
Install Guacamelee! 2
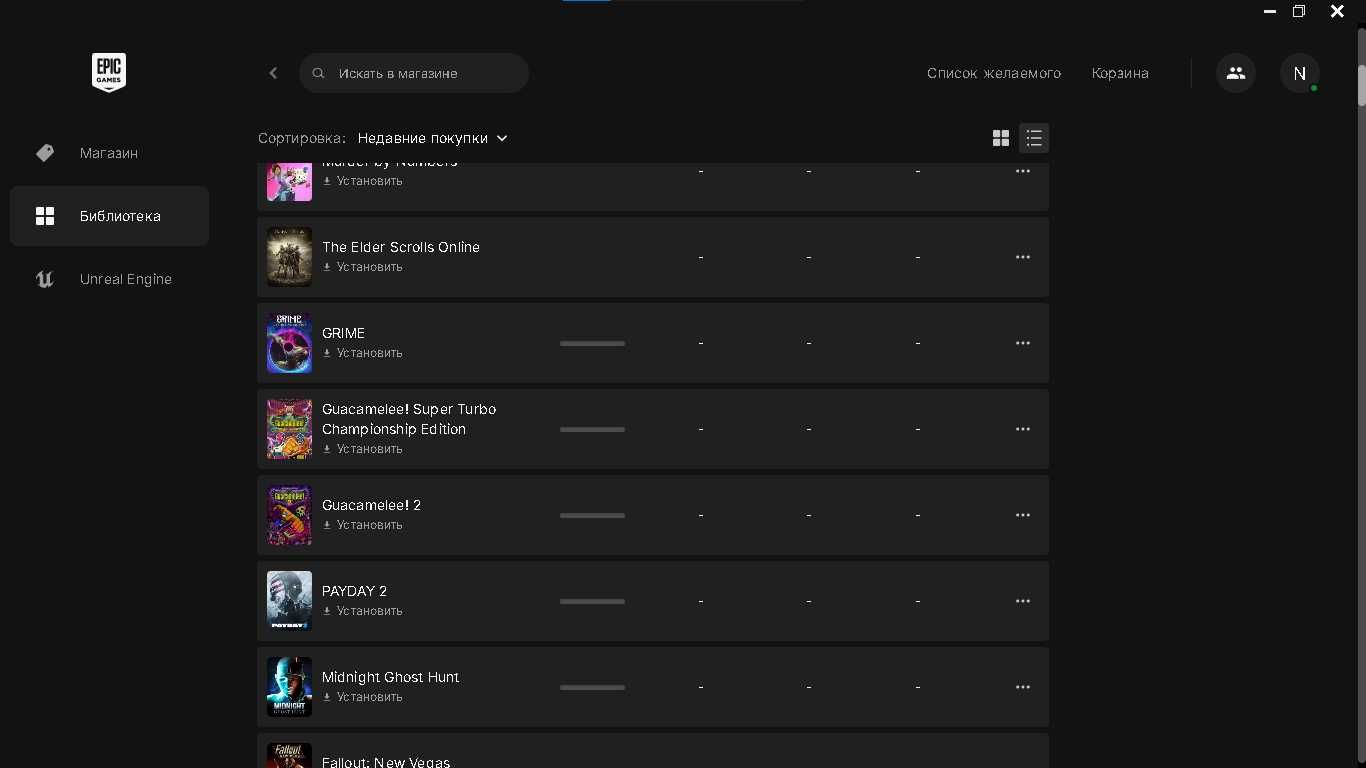(x=363, y=525)
